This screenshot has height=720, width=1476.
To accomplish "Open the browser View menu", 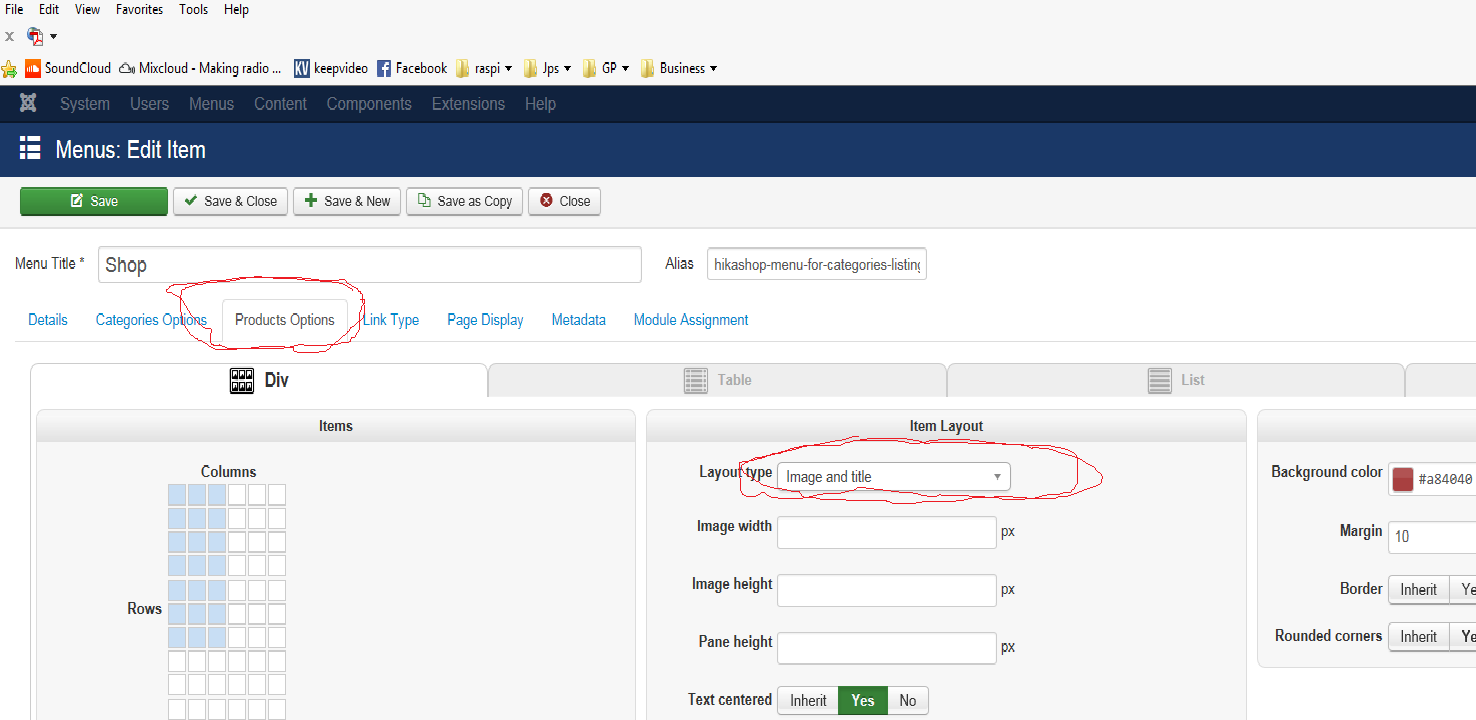I will (x=88, y=9).
